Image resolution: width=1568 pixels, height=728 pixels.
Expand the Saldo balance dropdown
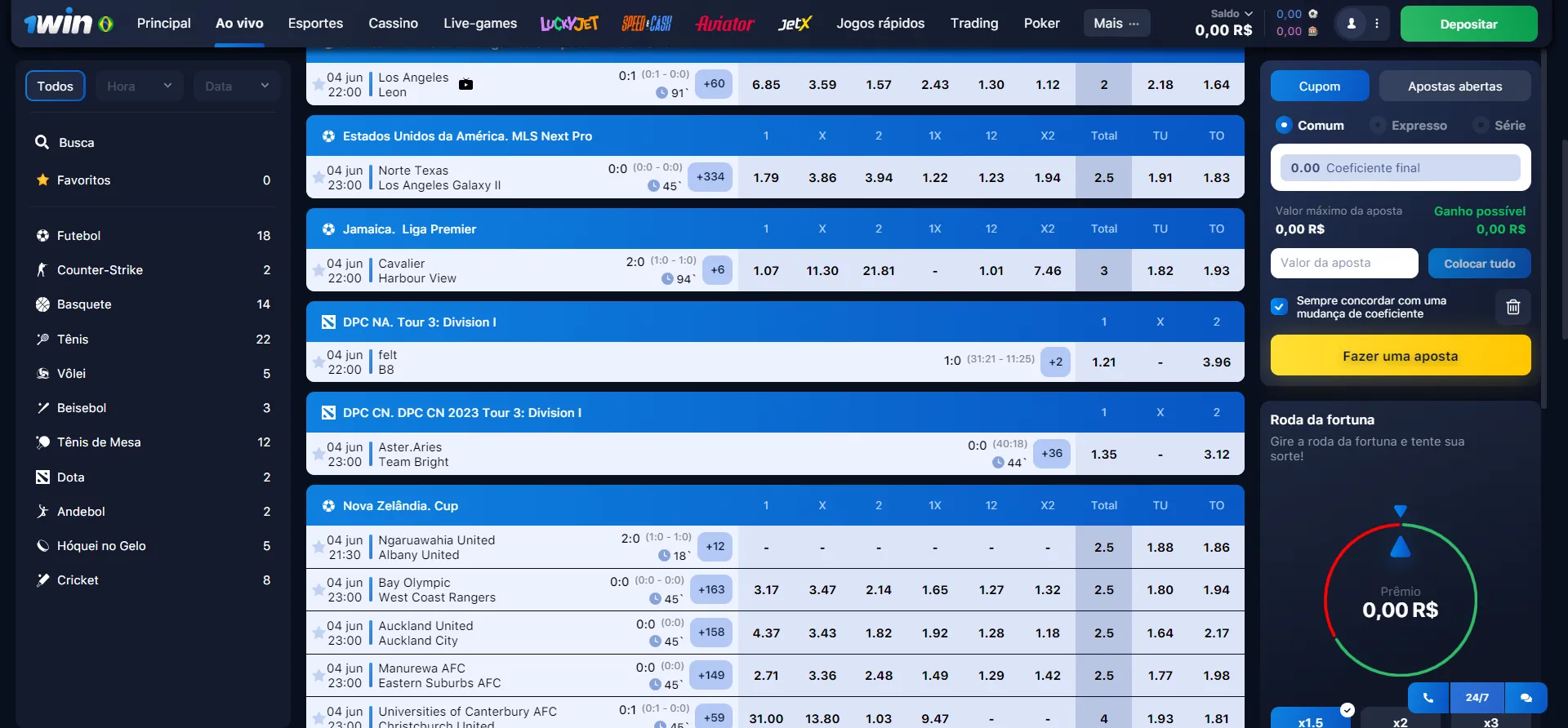(1231, 13)
